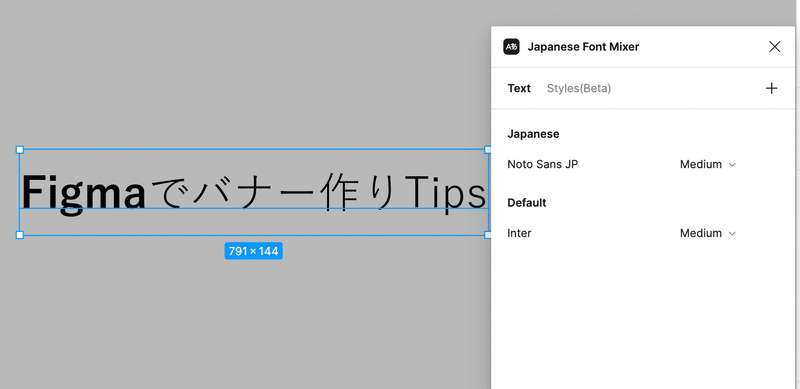Click the Default section heading
Viewport: 800px width, 389px height.
[x=527, y=203]
